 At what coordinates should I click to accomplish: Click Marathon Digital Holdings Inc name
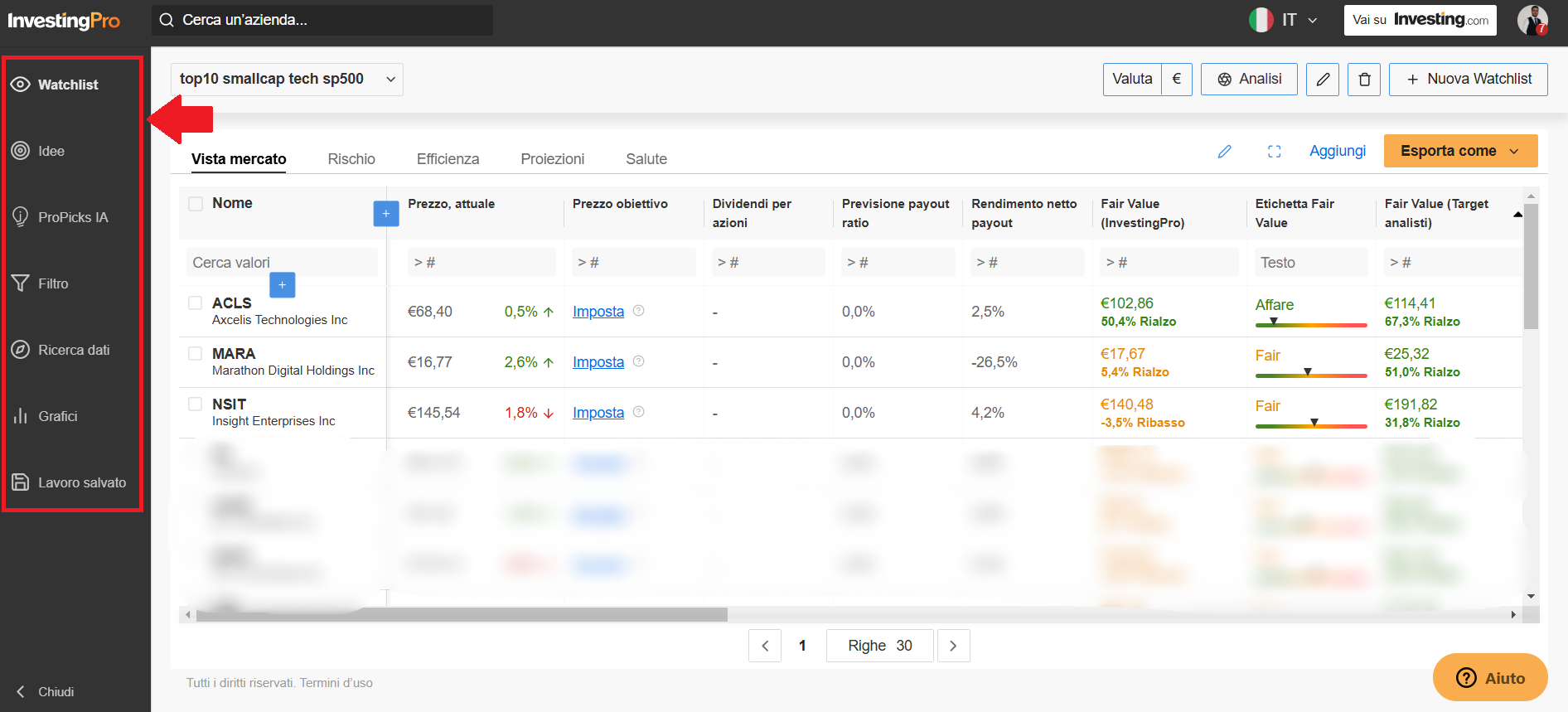[293, 371]
